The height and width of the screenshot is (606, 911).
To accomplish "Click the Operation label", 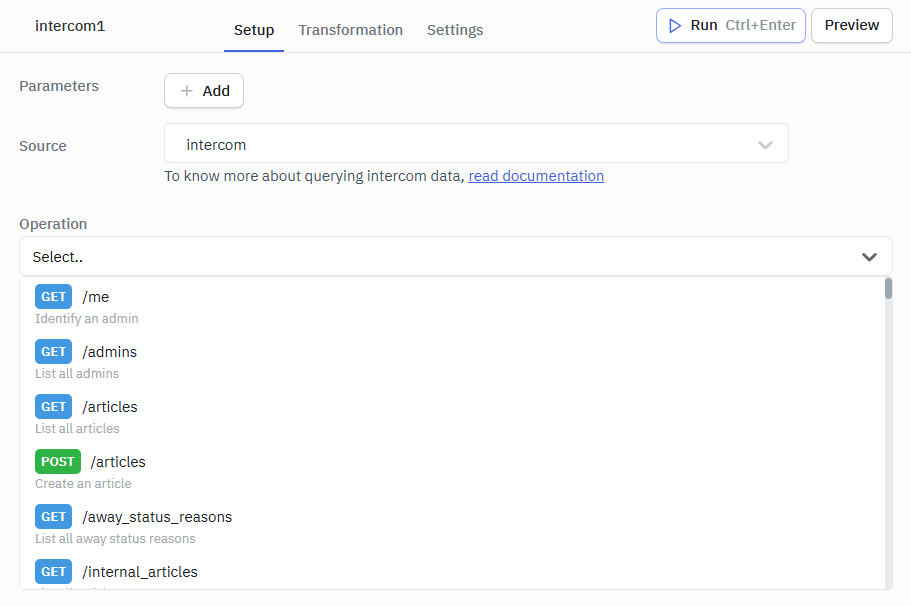I will pyautogui.click(x=53, y=224).
